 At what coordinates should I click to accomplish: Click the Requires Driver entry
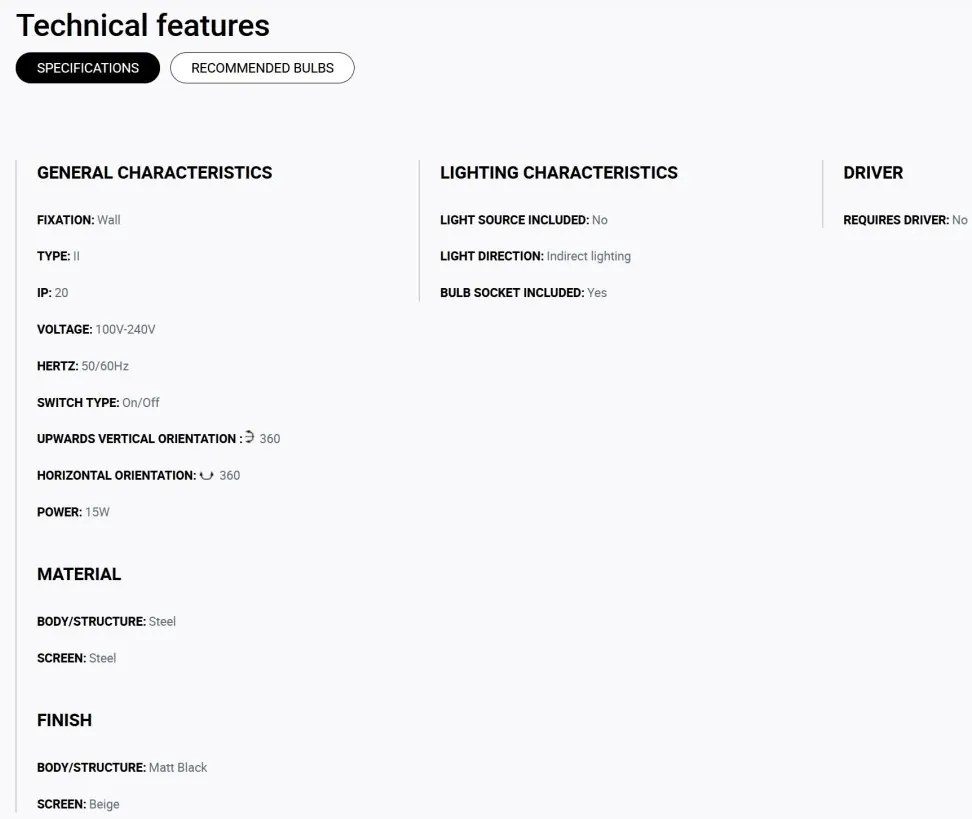905,220
